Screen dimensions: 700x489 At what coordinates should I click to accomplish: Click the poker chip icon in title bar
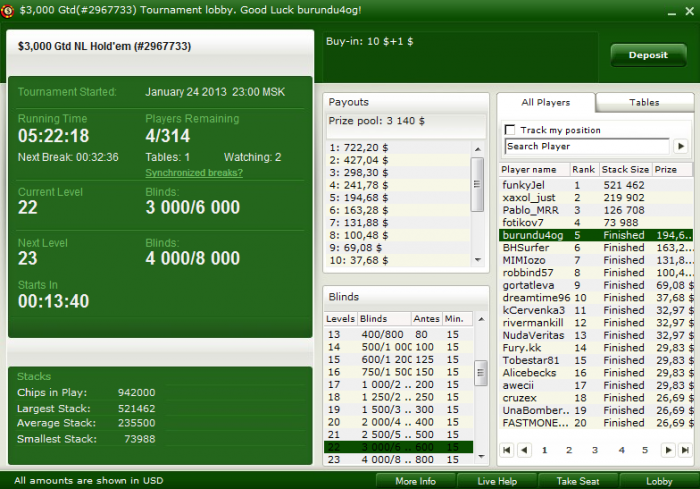coord(7,11)
